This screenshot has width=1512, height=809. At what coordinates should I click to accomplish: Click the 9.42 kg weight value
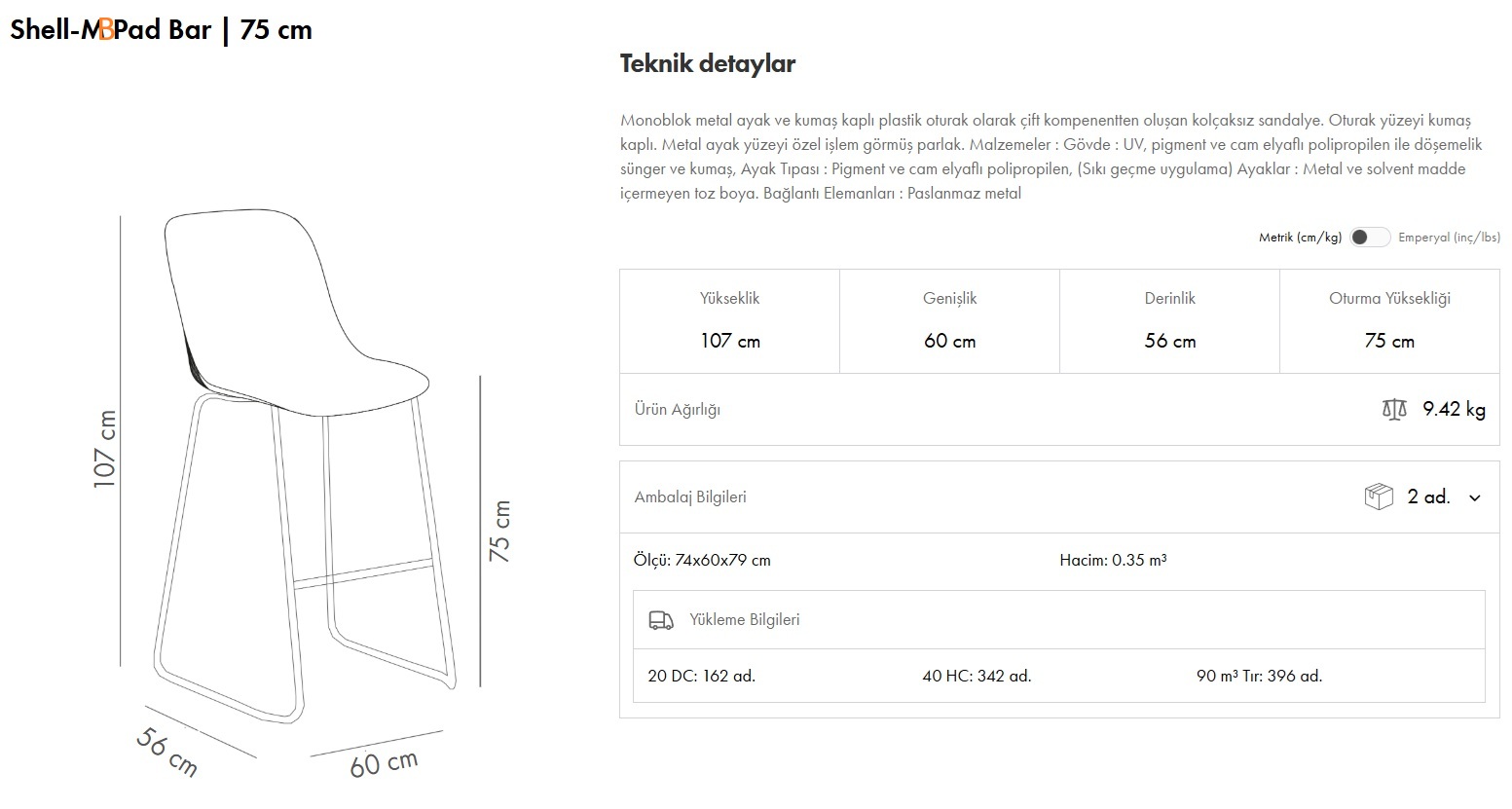1454,409
